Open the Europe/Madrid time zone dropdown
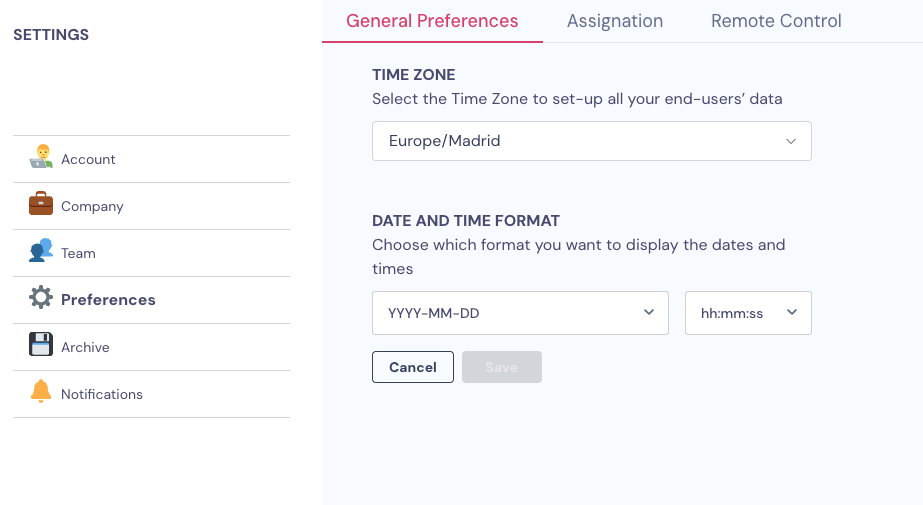This screenshot has height=505, width=923. pyautogui.click(x=592, y=141)
